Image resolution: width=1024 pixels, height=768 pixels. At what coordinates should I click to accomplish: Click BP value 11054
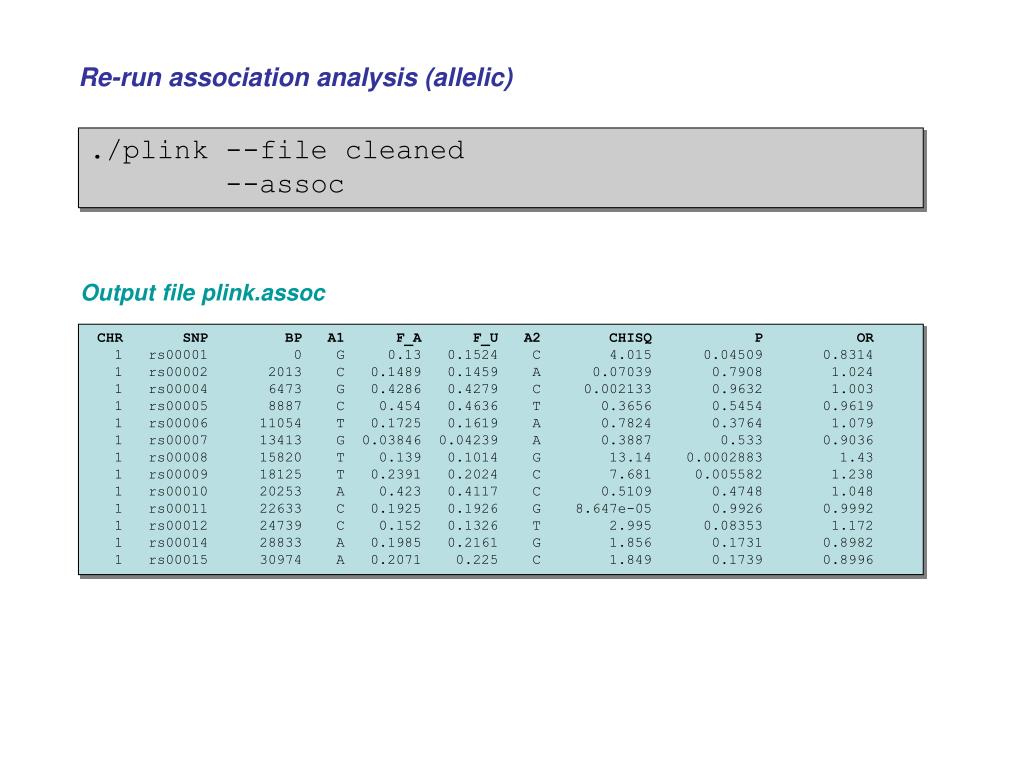281,423
